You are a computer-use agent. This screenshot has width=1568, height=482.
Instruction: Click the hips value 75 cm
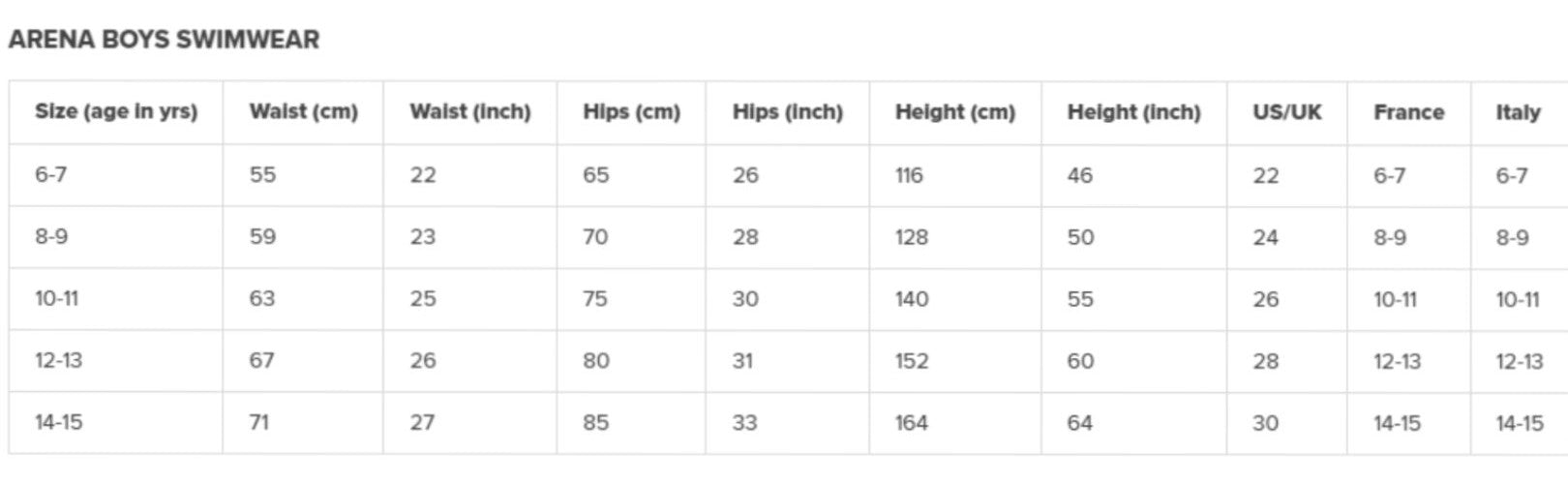(595, 299)
